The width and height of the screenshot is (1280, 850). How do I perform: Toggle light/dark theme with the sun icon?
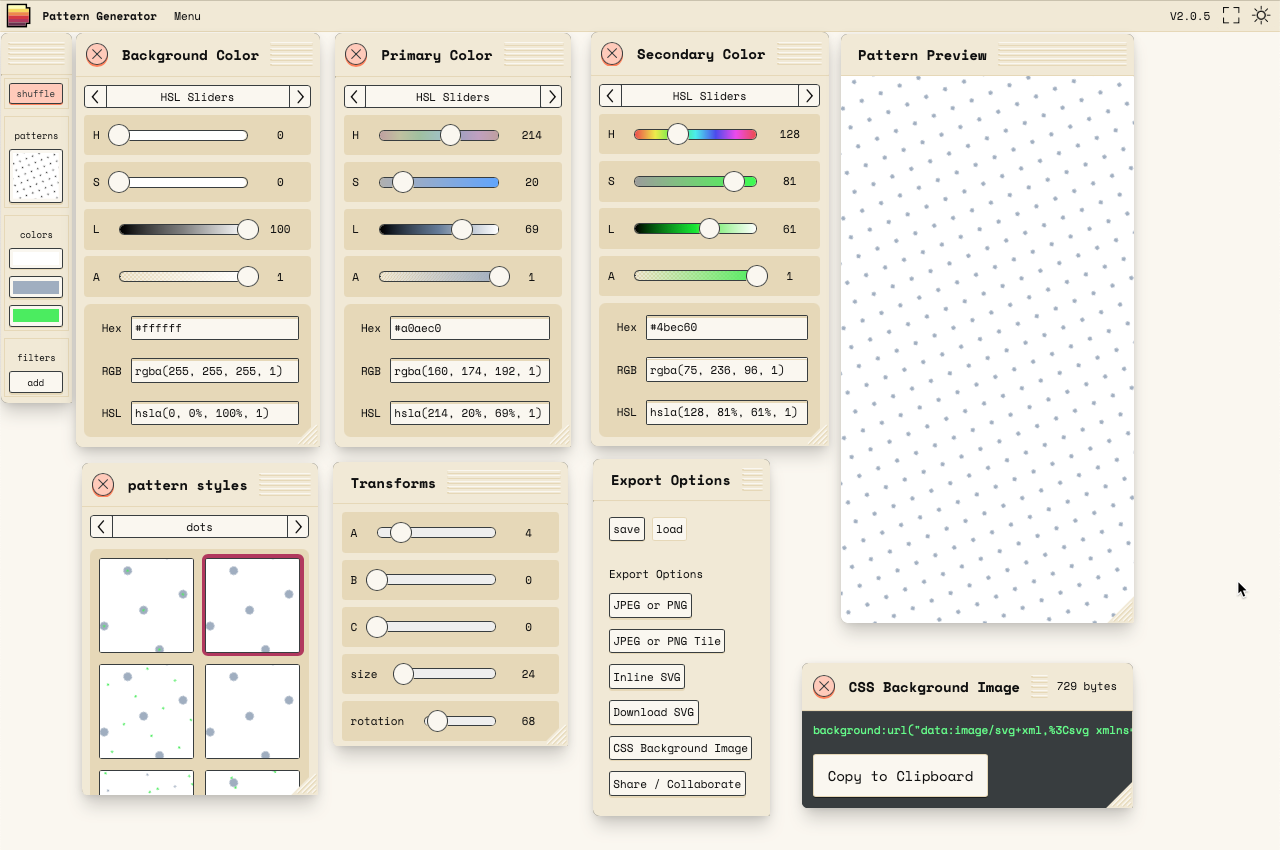[x=1261, y=15]
